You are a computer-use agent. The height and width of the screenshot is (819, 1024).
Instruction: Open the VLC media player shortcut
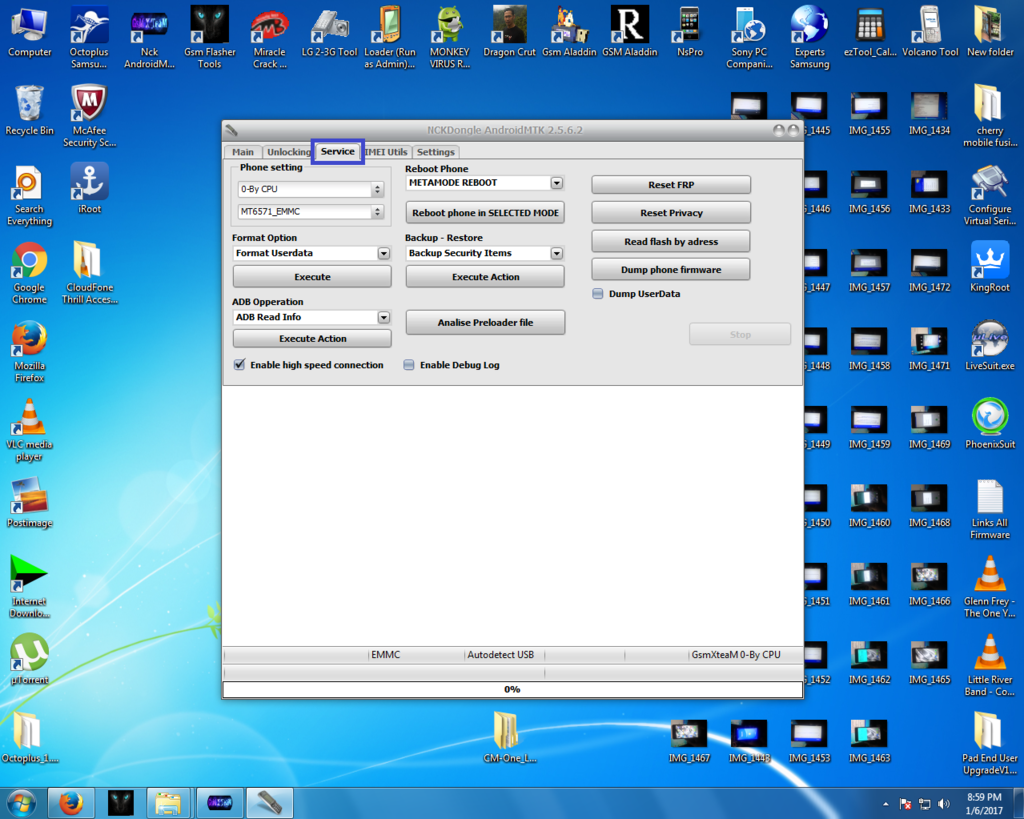[29, 419]
